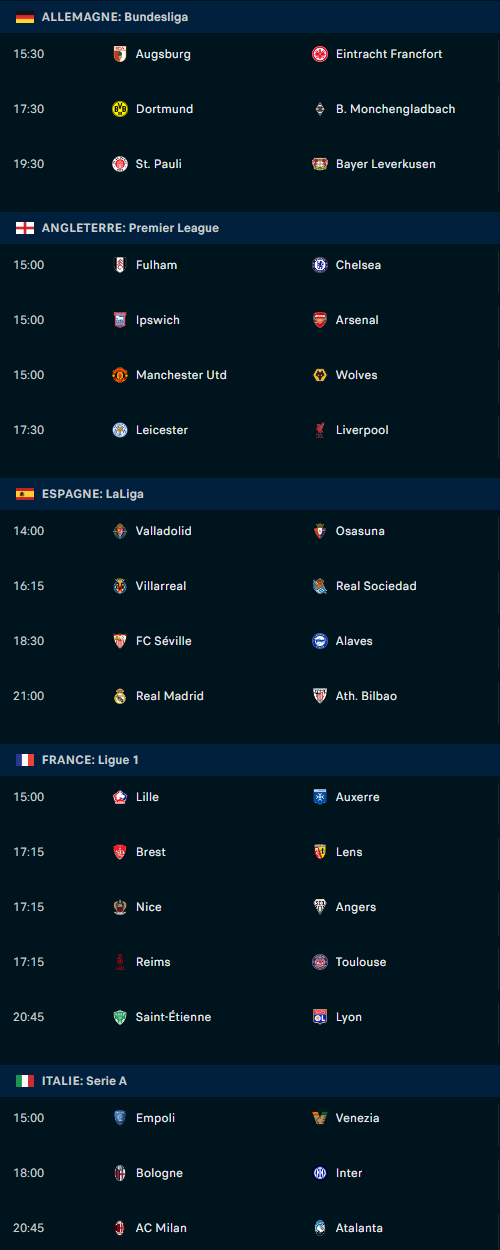Click the Bayer Leverkusen club logo
Image resolution: width=500 pixels, height=1250 pixels.
(x=320, y=164)
